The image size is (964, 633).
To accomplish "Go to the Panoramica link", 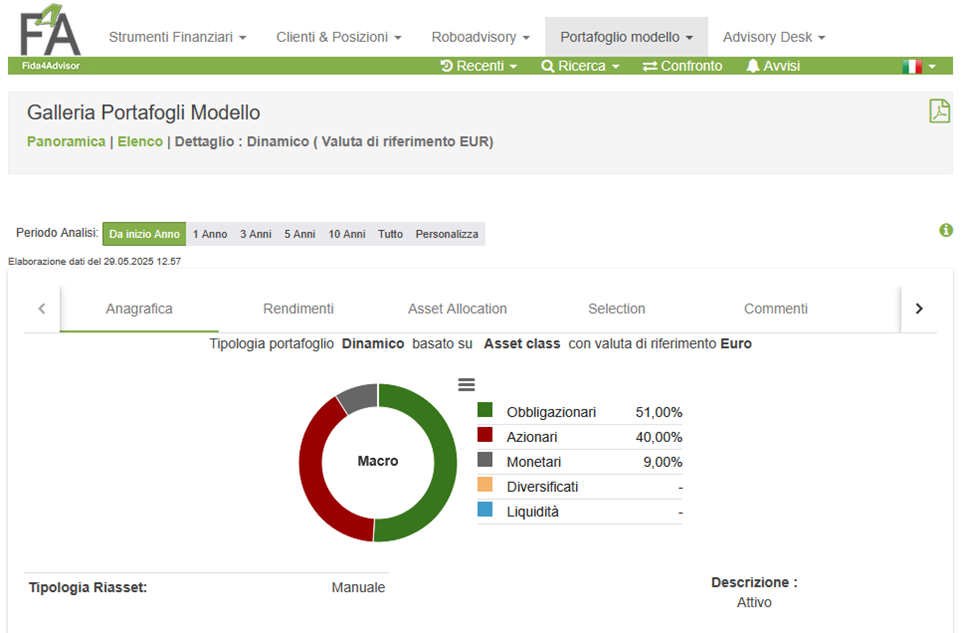I will 66,141.
